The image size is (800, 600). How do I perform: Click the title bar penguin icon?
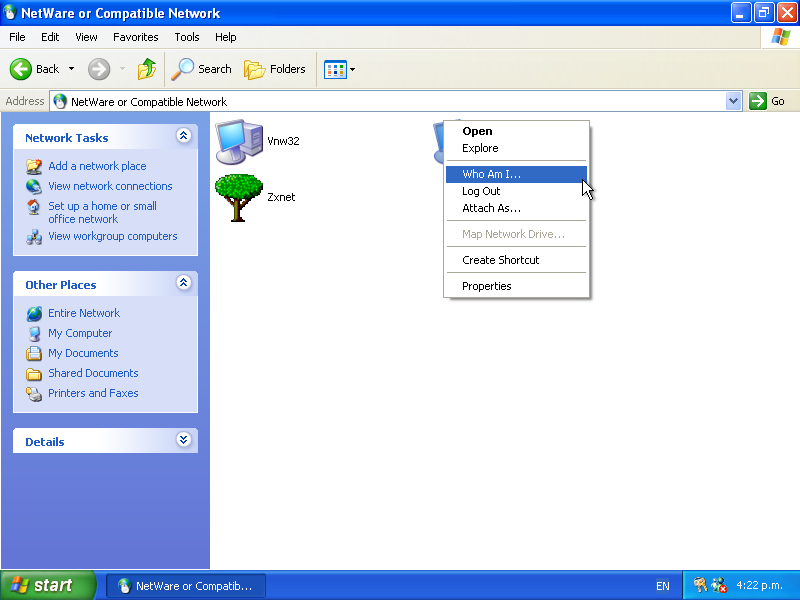tap(10, 12)
